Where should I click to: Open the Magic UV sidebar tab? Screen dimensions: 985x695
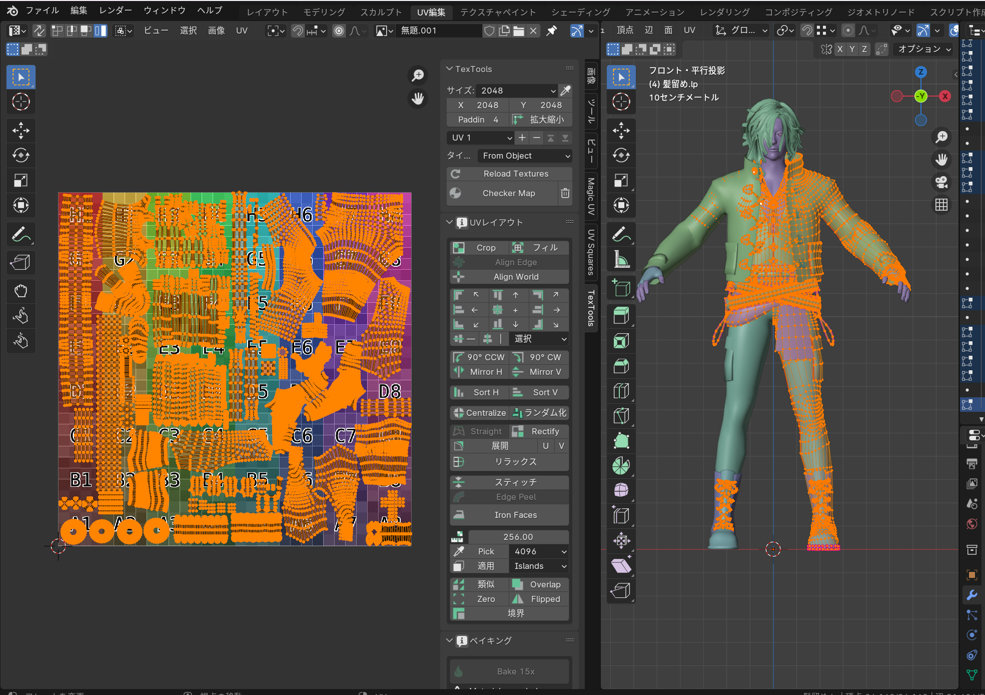(591, 197)
